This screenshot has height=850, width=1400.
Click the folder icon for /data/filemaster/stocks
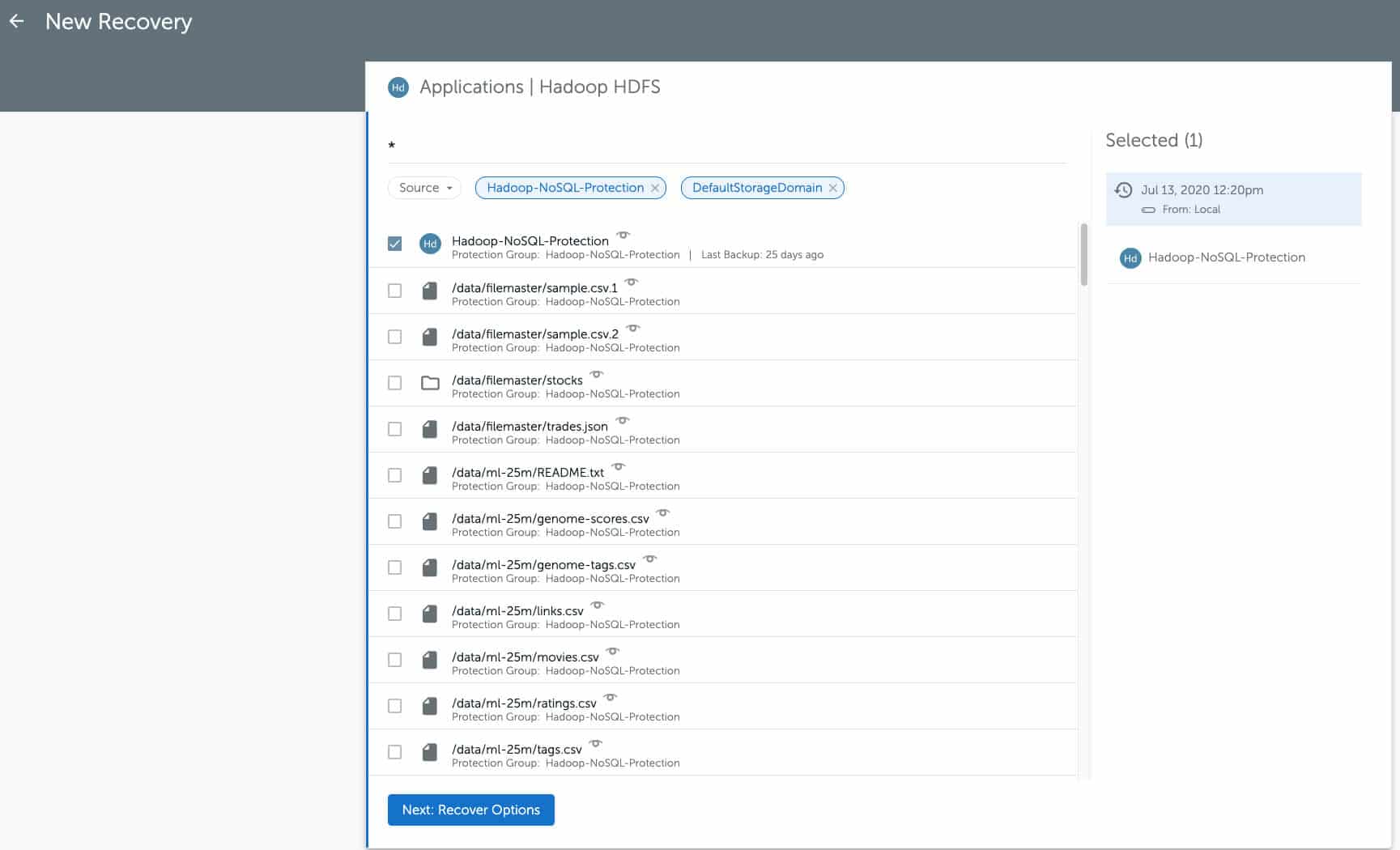click(x=430, y=383)
